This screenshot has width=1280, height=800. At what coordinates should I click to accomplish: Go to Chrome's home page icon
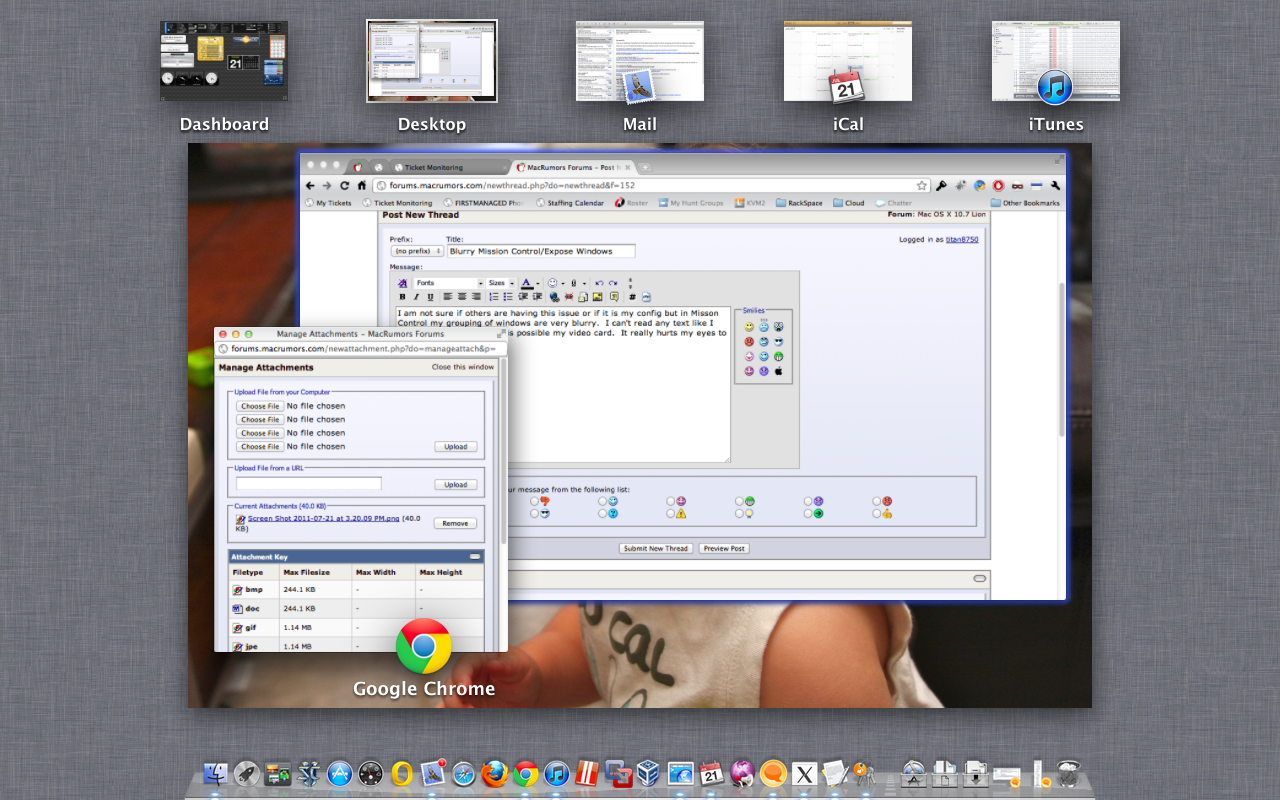coord(362,185)
